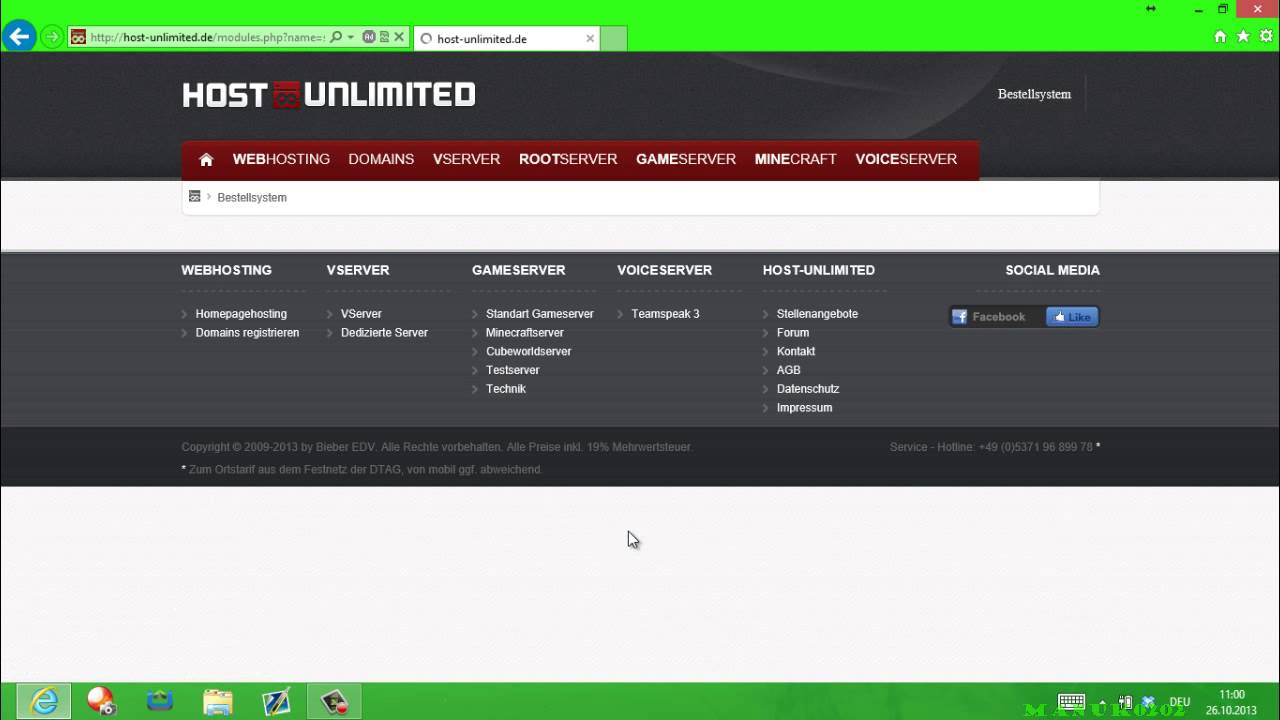Image resolution: width=1280 pixels, height=720 pixels.
Task: Open browser Tools gear icon
Action: coord(1266,36)
